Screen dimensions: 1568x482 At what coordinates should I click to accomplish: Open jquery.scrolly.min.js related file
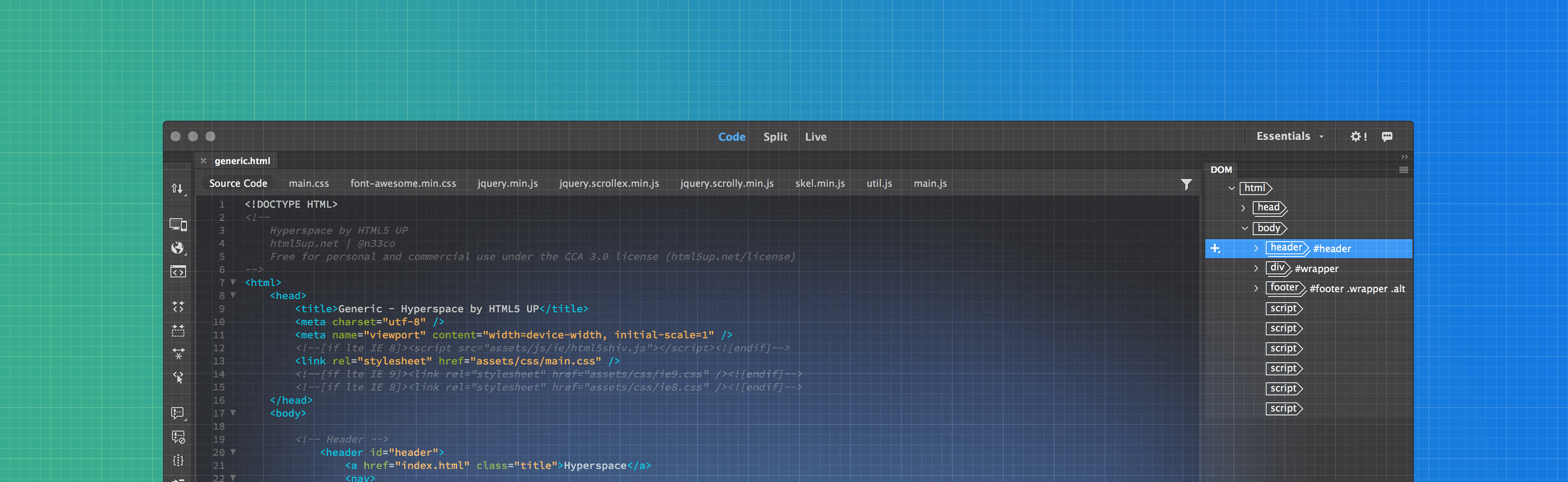pos(727,183)
